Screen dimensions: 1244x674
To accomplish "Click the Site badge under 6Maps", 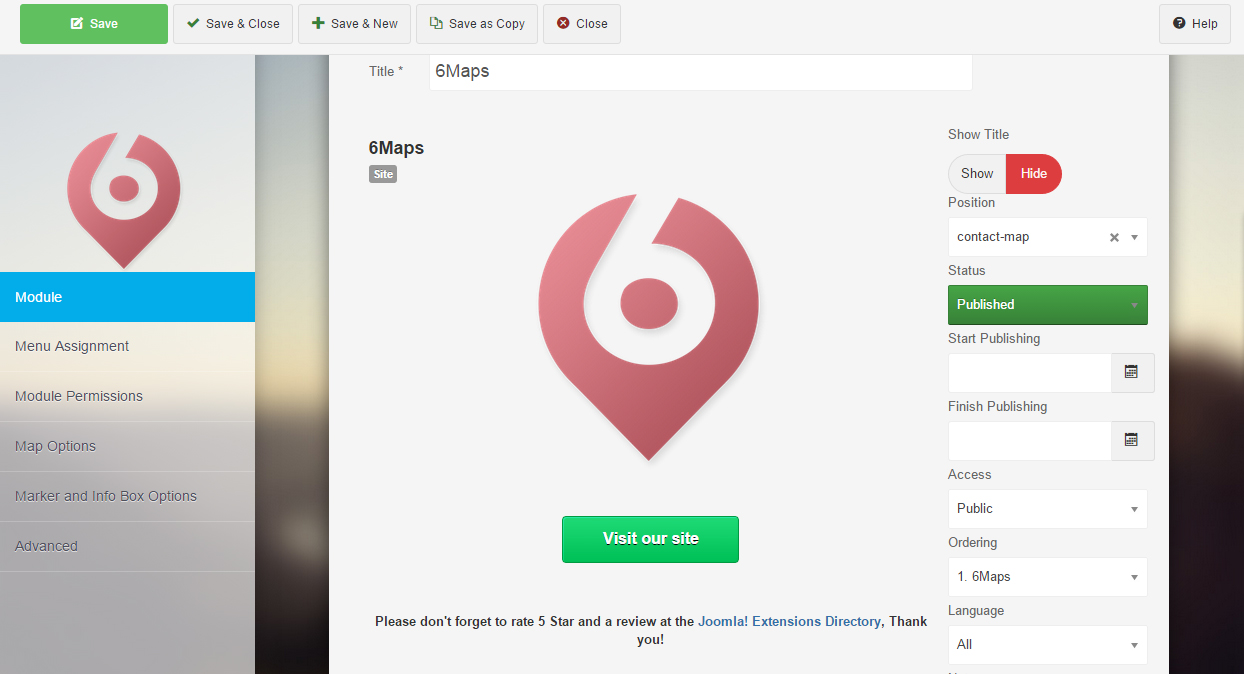I will [383, 174].
